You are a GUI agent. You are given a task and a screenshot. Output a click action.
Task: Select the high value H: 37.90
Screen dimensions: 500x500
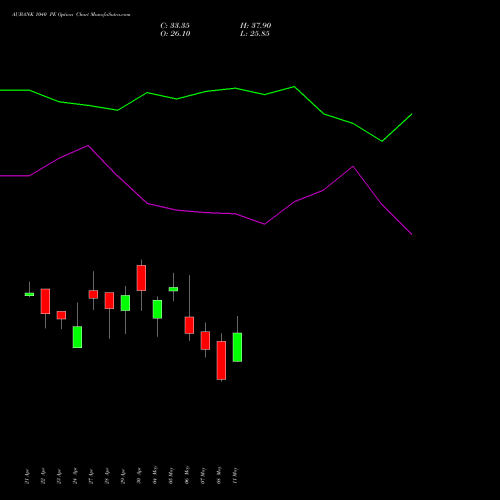click(256, 26)
